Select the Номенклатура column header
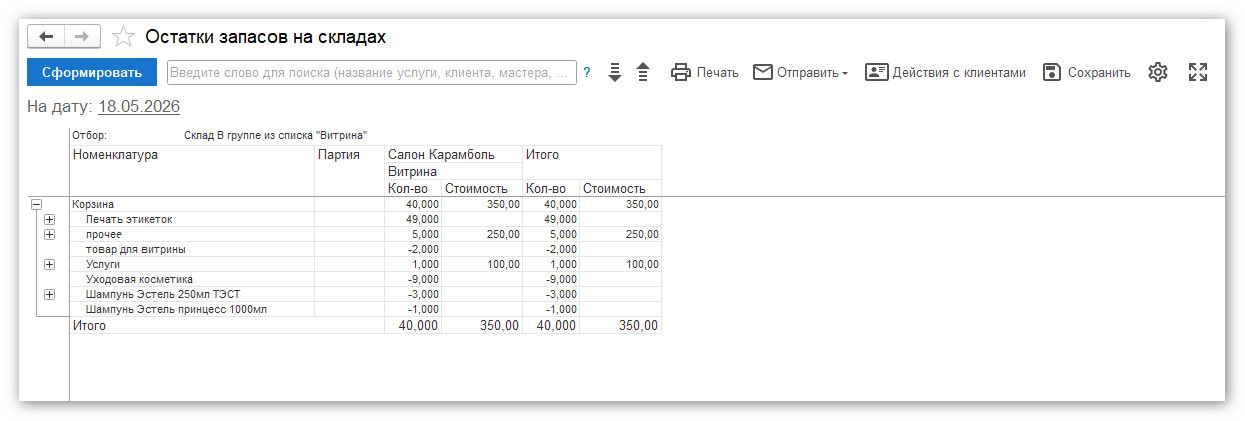Viewport: 1245px width, 421px height. click(x=192, y=171)
